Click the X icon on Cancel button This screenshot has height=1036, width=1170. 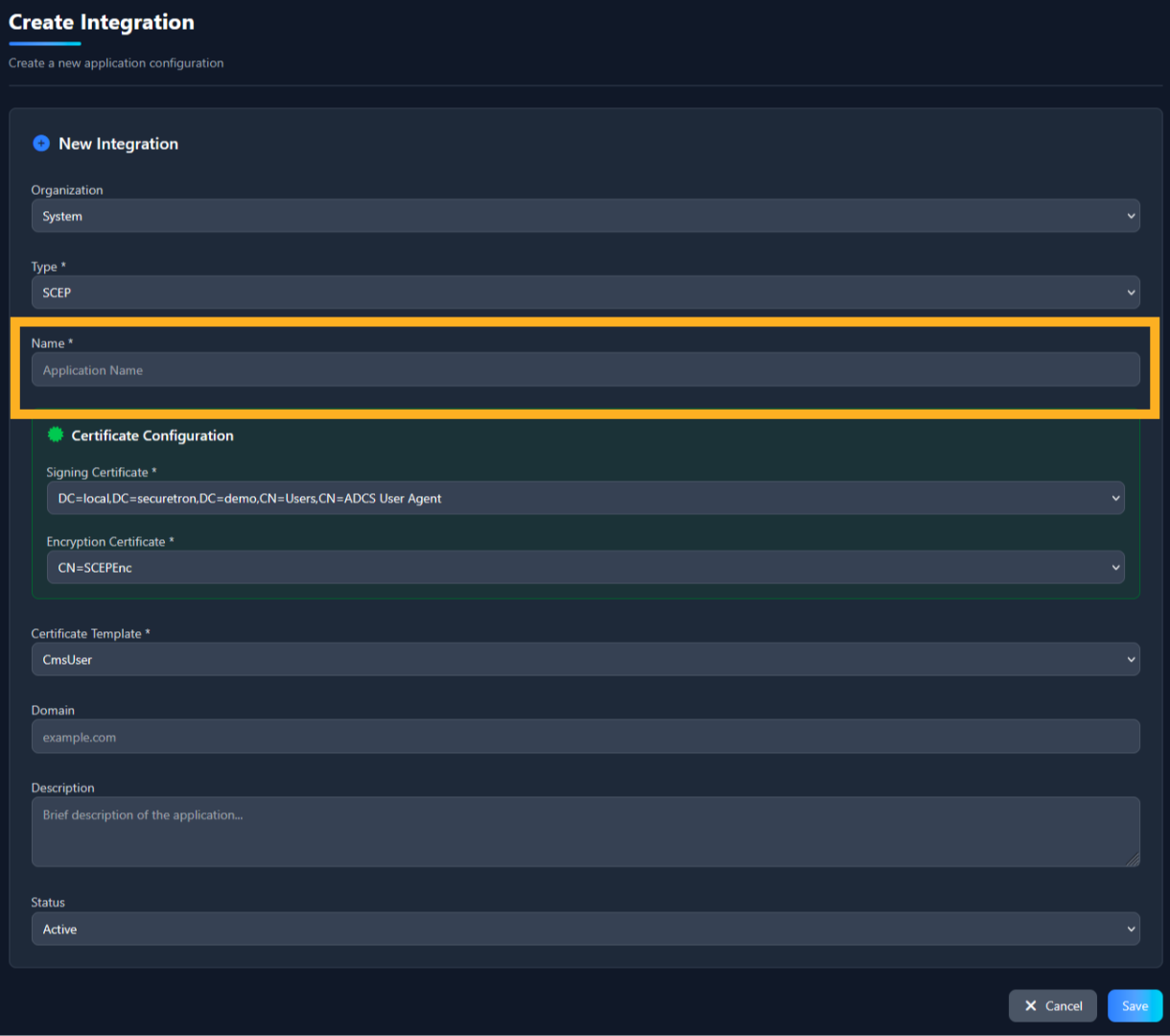(1031, 1005)
